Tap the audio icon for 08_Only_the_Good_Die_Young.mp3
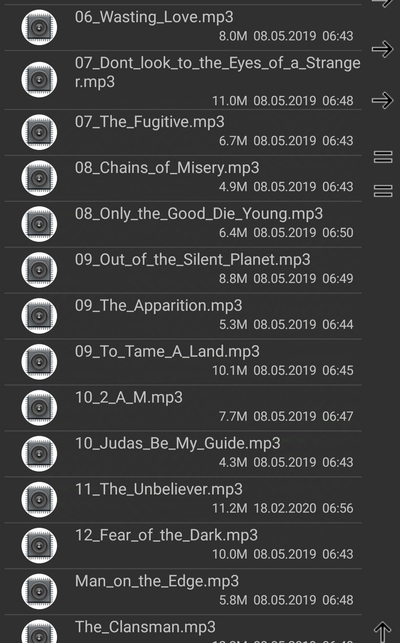The height and width of the screenshot is (643, 400). pos(39,224)
